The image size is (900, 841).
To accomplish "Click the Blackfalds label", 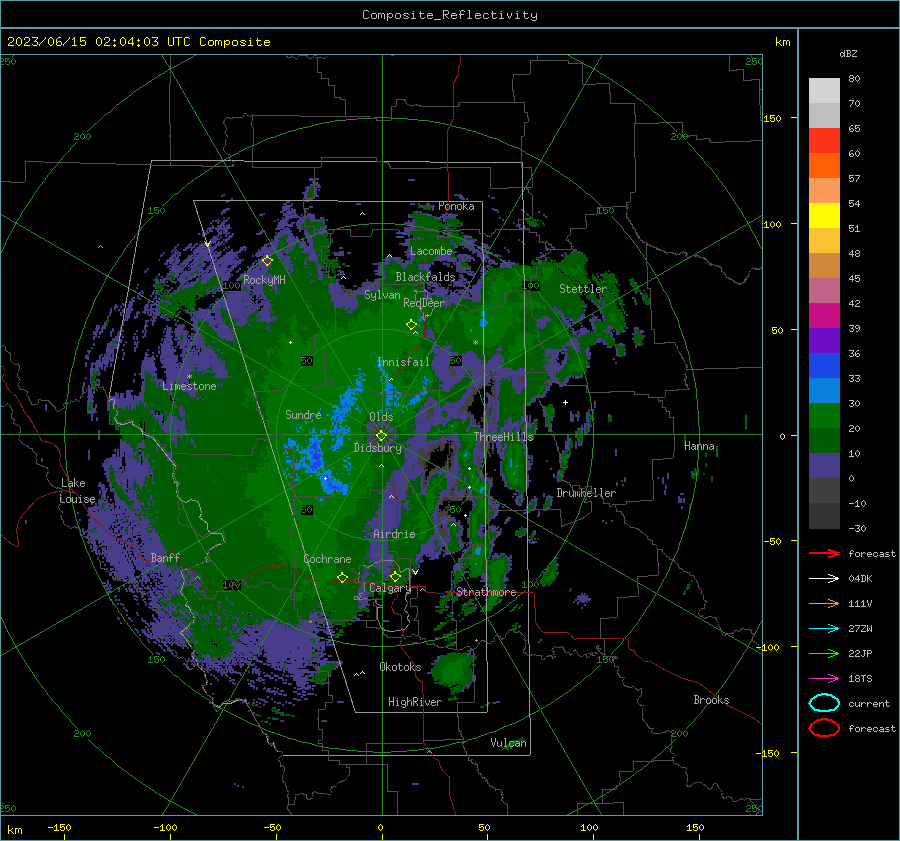I will (x=425, y=277).
